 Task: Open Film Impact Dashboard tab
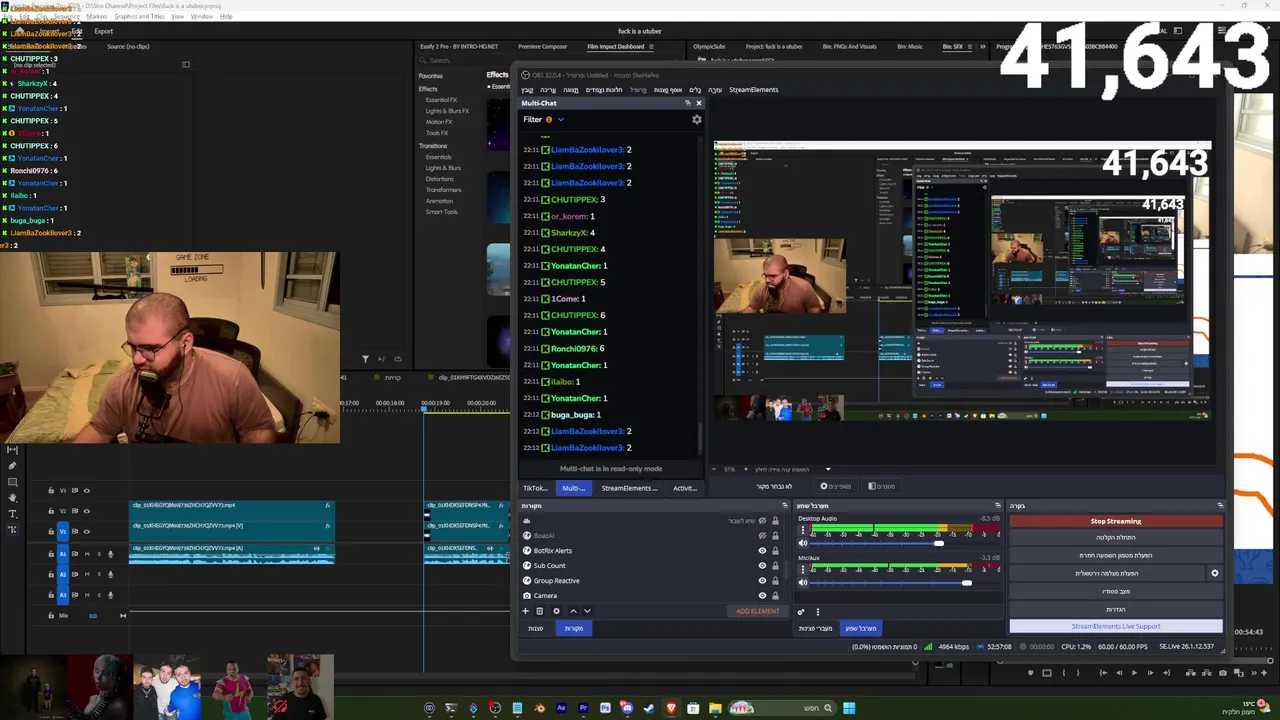(x=616, y=46)
